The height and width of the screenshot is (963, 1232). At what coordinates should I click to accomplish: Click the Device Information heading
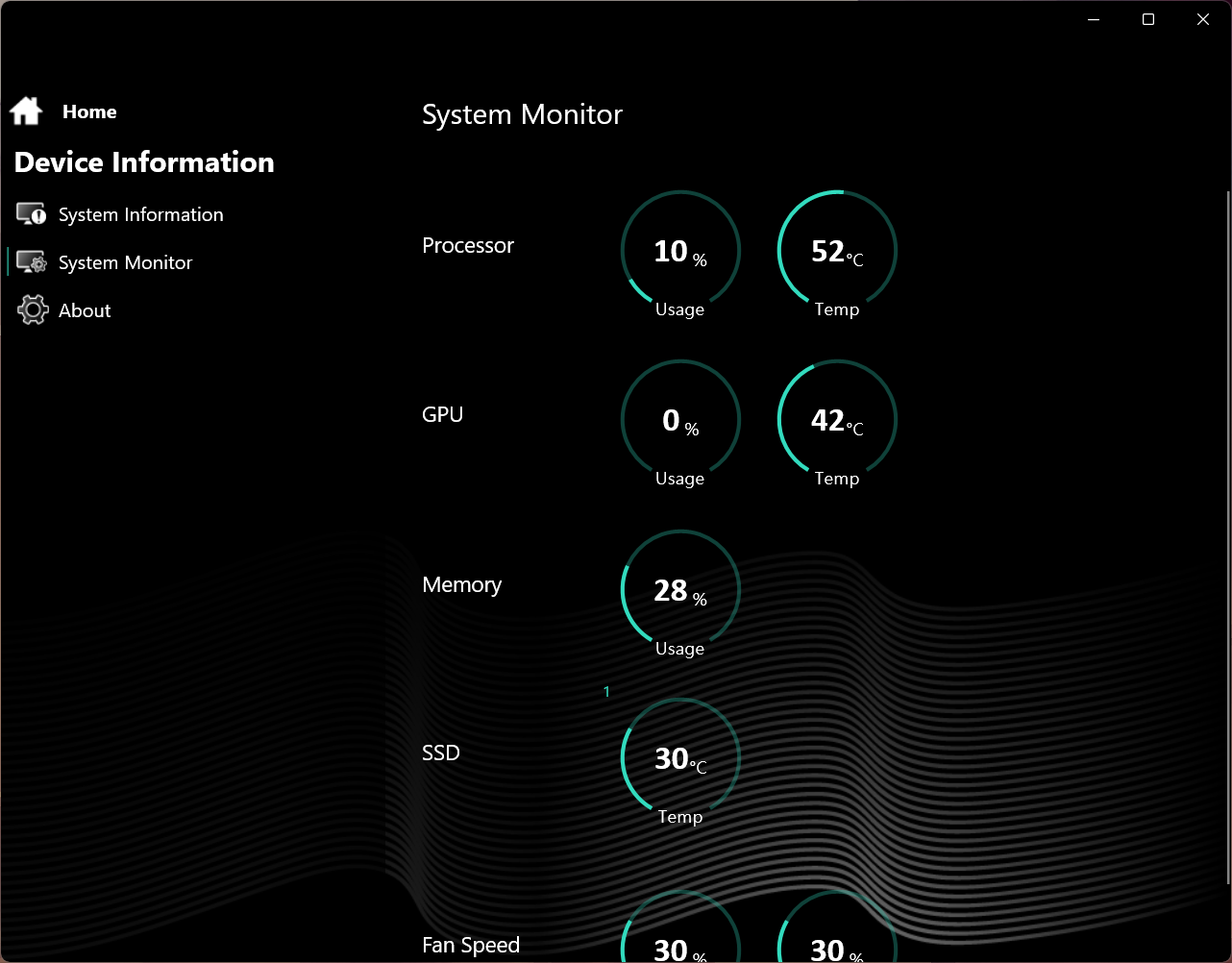144,162
